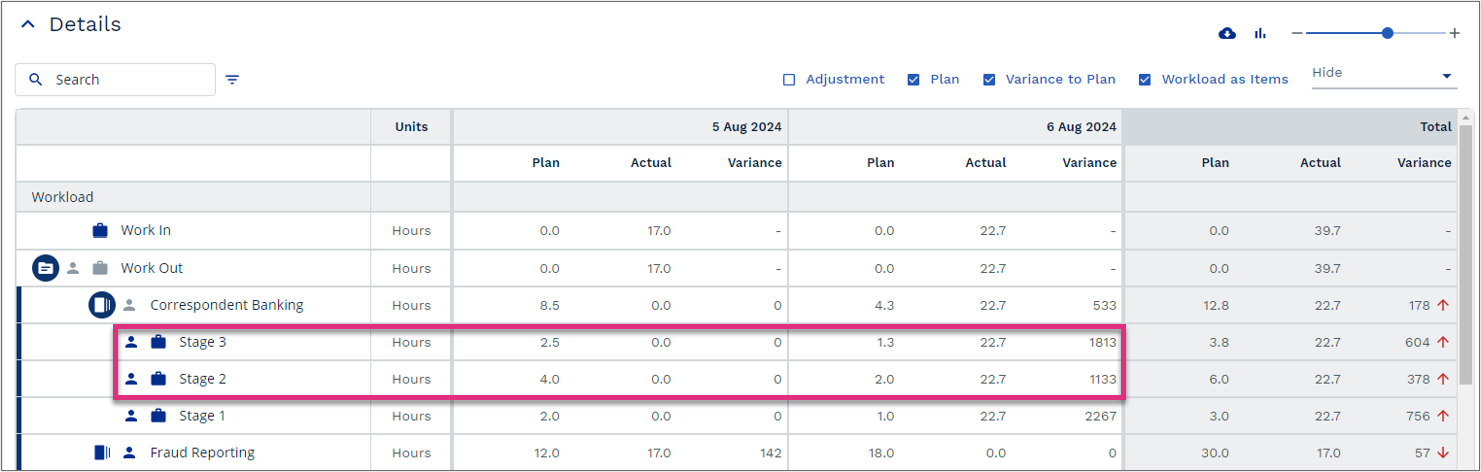Uncheck the Plan checkbox

913,79
